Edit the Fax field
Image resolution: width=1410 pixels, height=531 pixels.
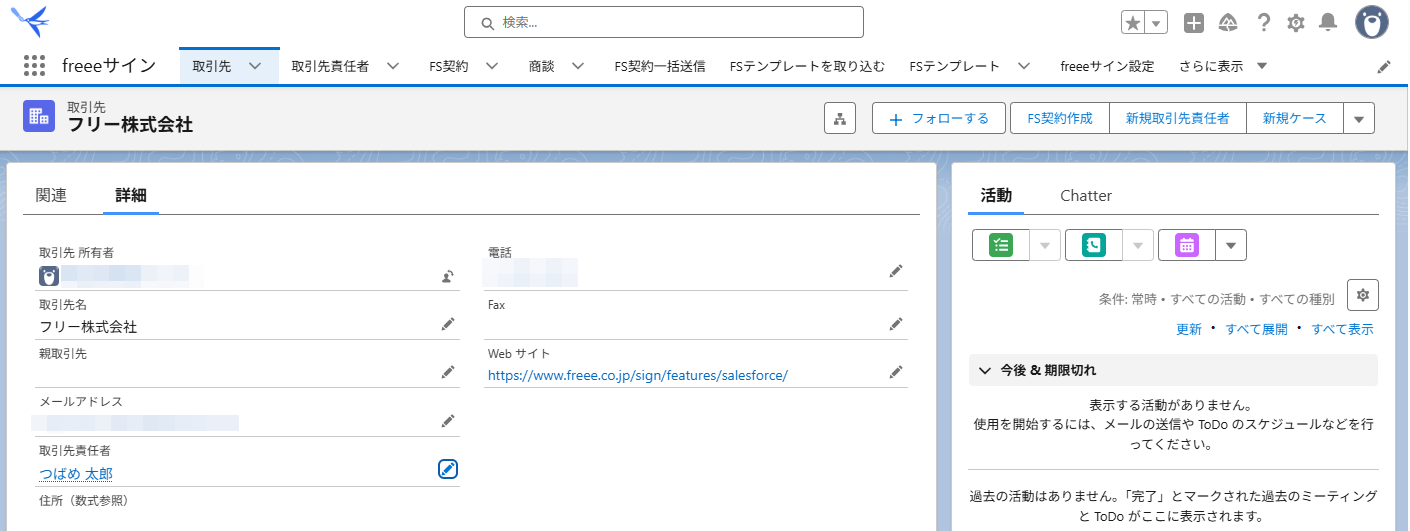896,324
